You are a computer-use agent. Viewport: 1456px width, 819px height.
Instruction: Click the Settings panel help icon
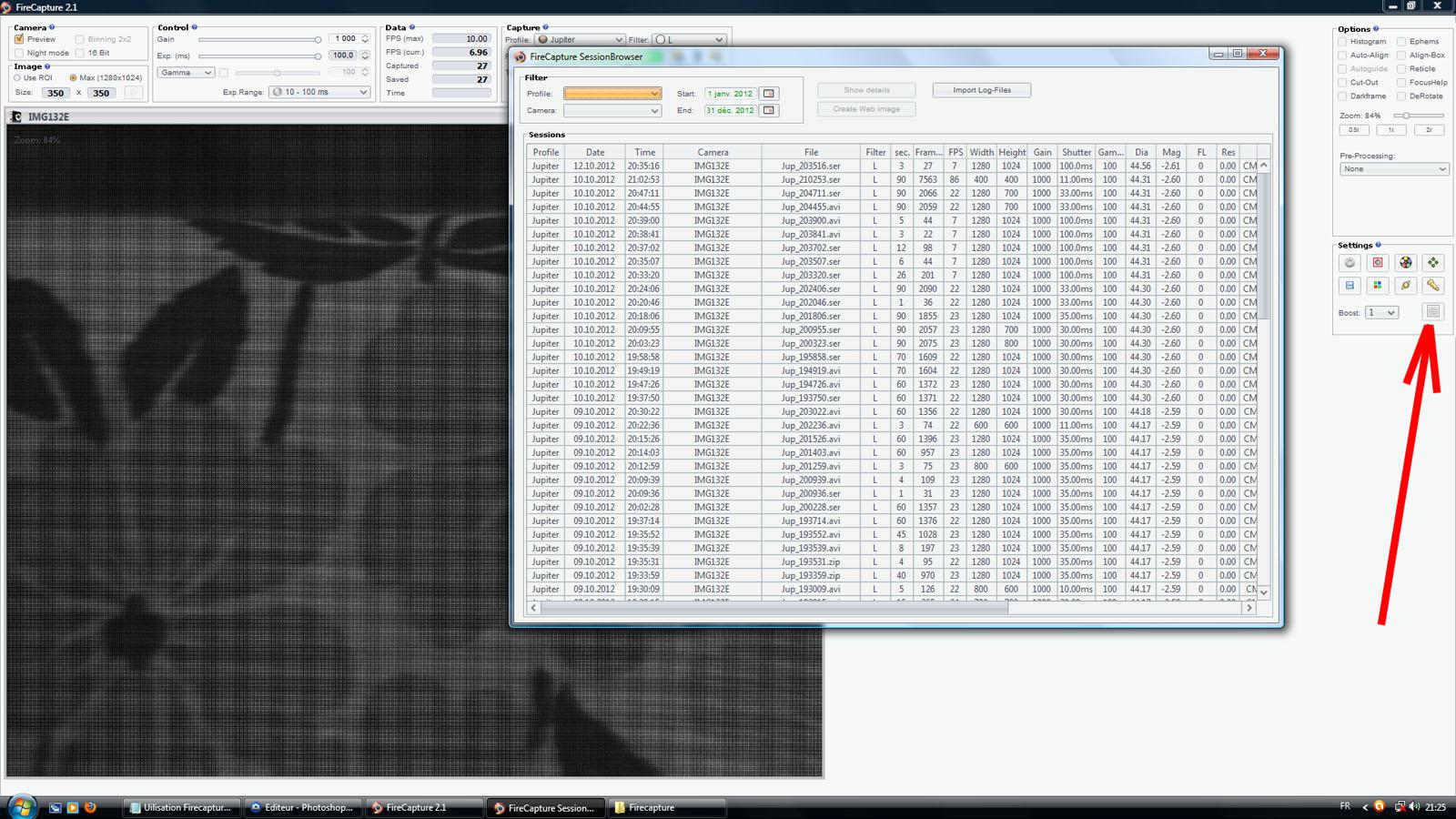click(1379, 245)
